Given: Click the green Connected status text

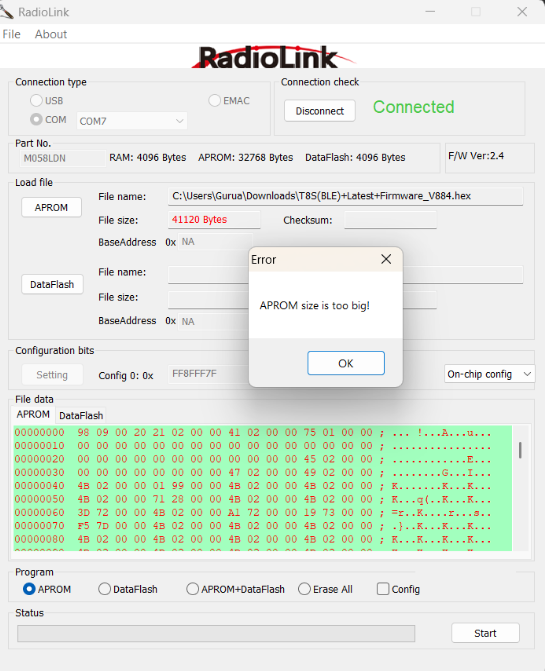Looking at the screenshot, I should pos(413,107).
